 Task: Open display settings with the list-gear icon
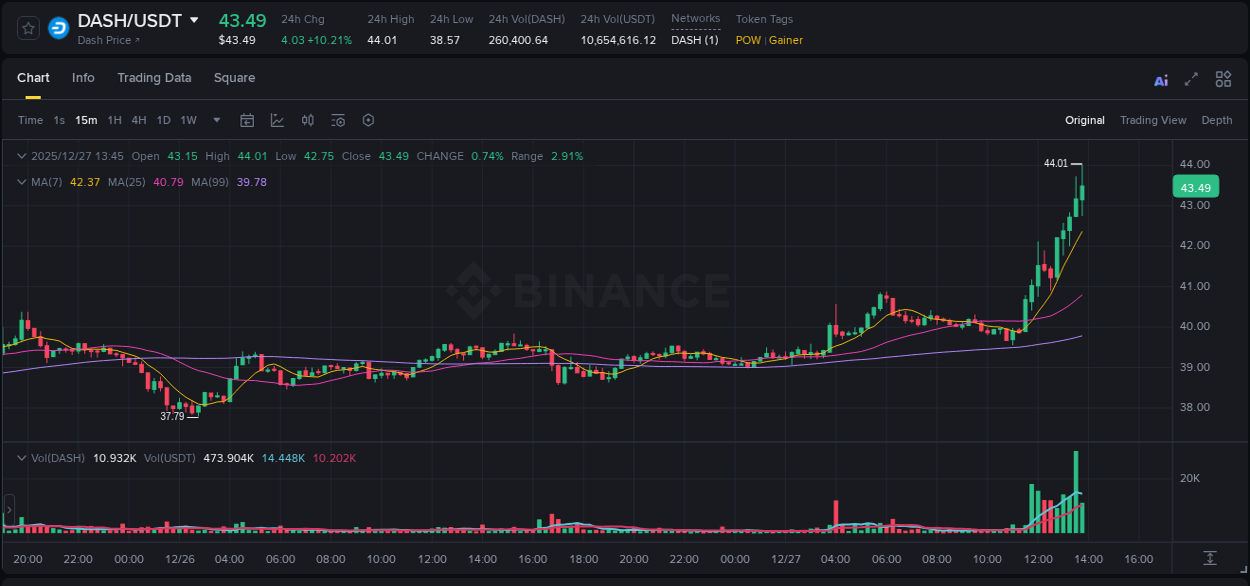337,119
